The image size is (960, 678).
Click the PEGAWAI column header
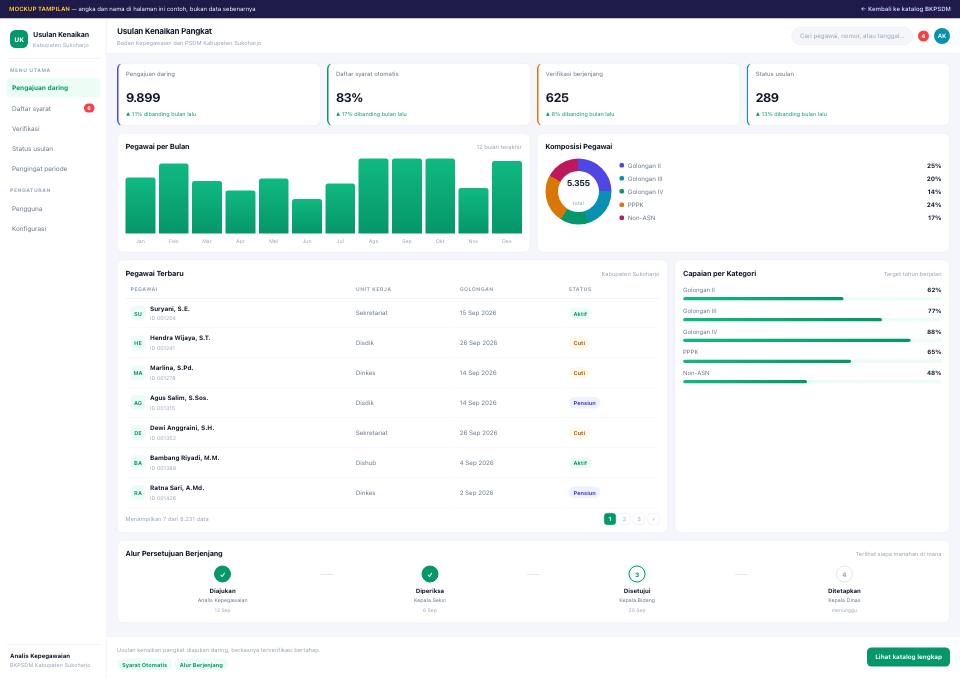coord(144,289)
